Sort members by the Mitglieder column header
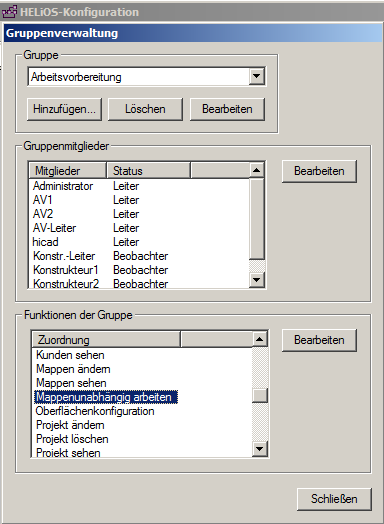384x524 pixels. coord(68,171)
